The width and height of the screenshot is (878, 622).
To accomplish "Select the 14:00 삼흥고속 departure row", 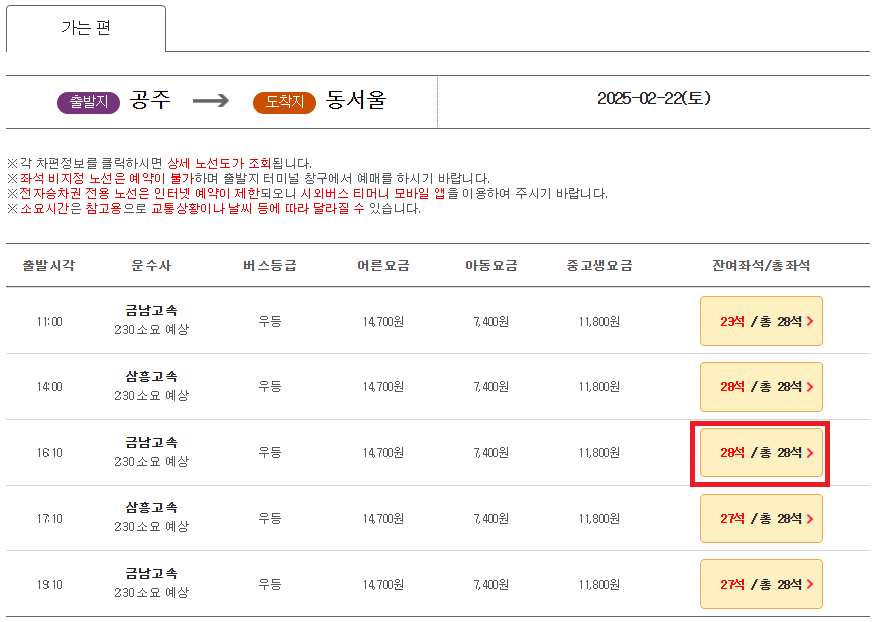I will click(x=300, y=387).
